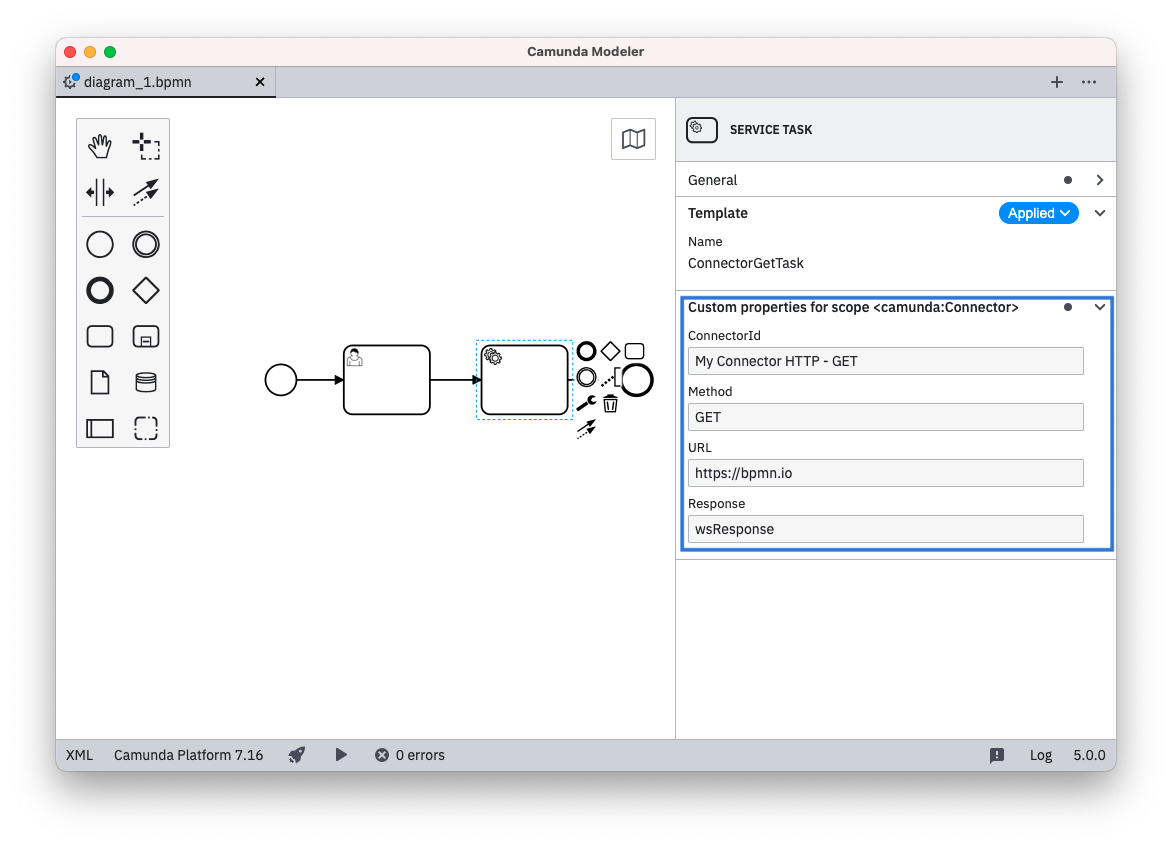Choose the create/remove space tool
Image resolution: width=1172 pixels, height=845 pixels.
100,191
